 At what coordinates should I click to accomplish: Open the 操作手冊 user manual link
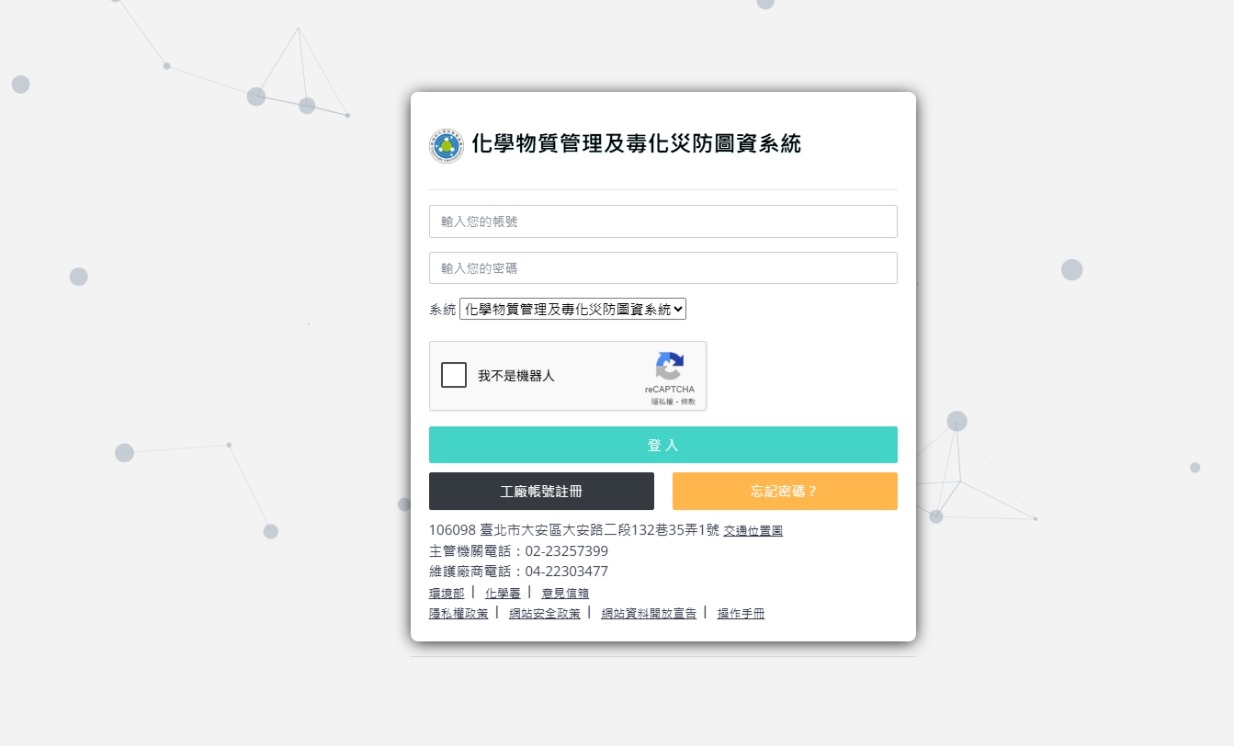tap(741, 614)
